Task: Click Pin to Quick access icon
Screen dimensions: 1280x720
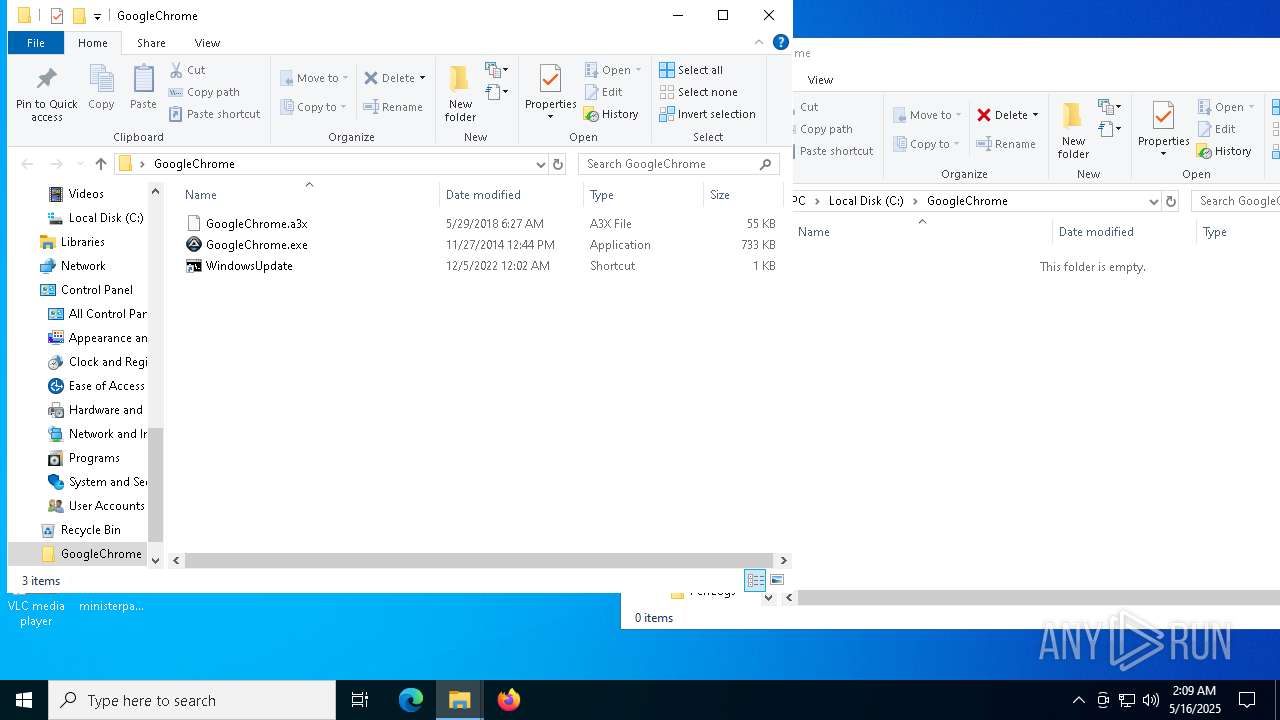Action: tap(46, 93)
